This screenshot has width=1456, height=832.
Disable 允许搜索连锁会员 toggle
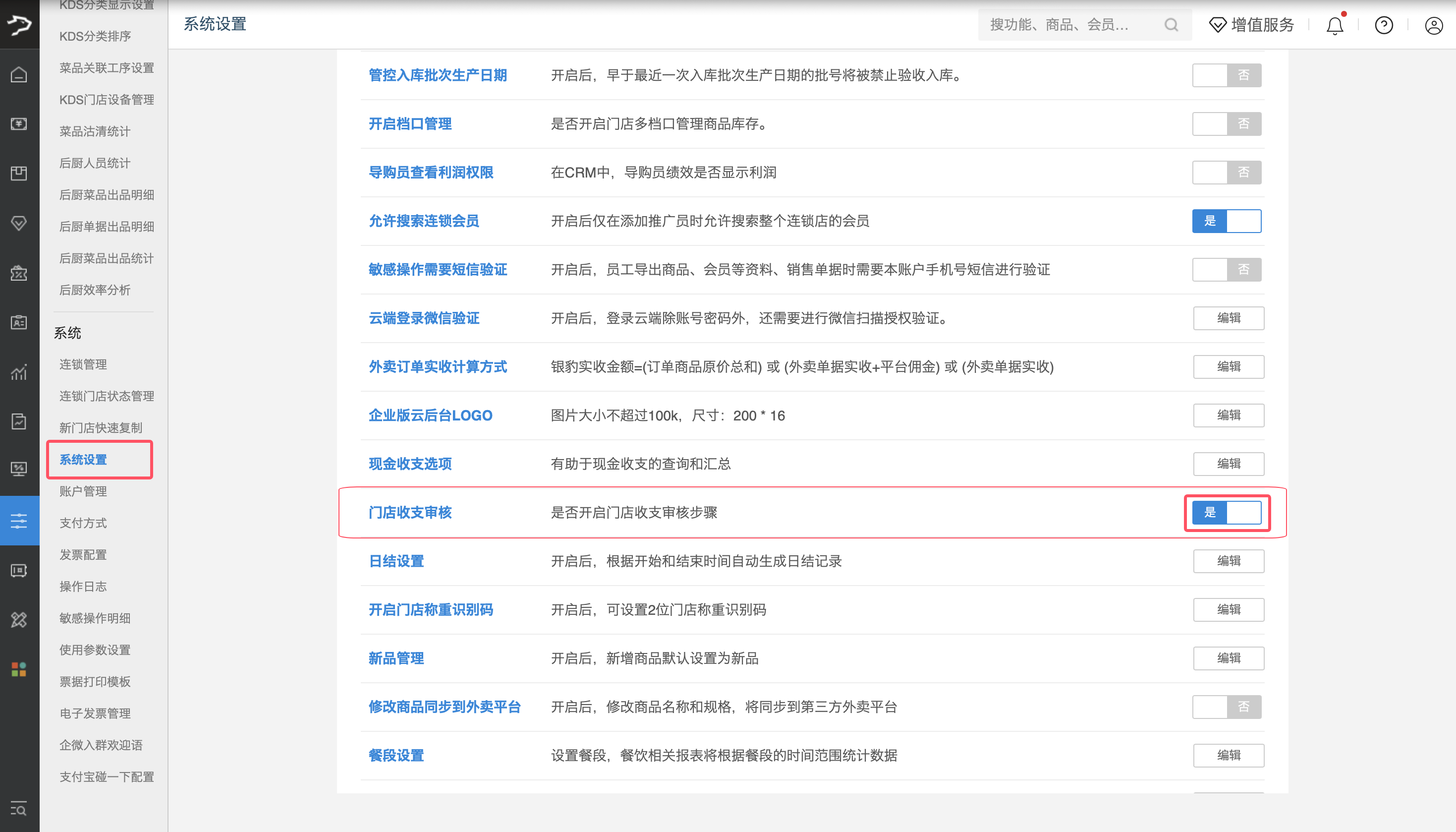1227,221
